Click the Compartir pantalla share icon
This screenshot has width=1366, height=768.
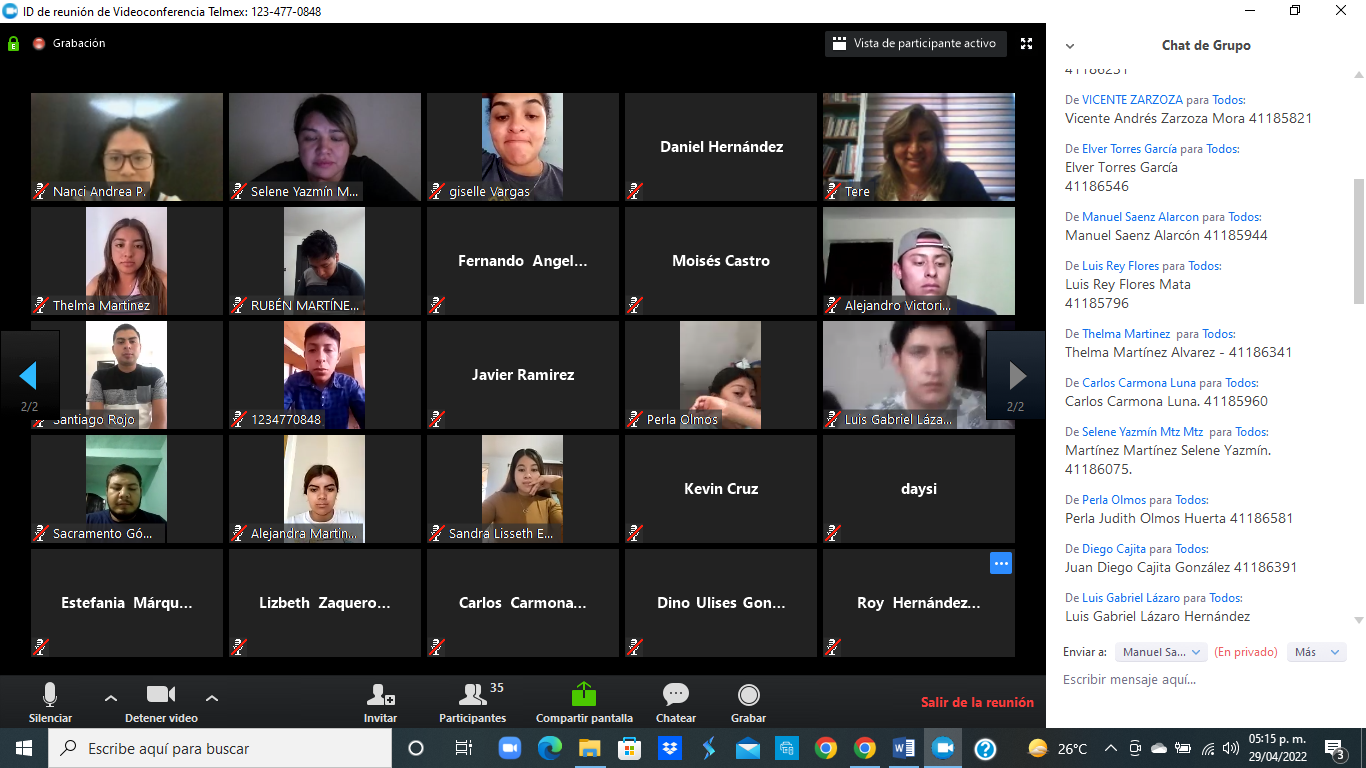pyautogui.click(x=584, y=695)
